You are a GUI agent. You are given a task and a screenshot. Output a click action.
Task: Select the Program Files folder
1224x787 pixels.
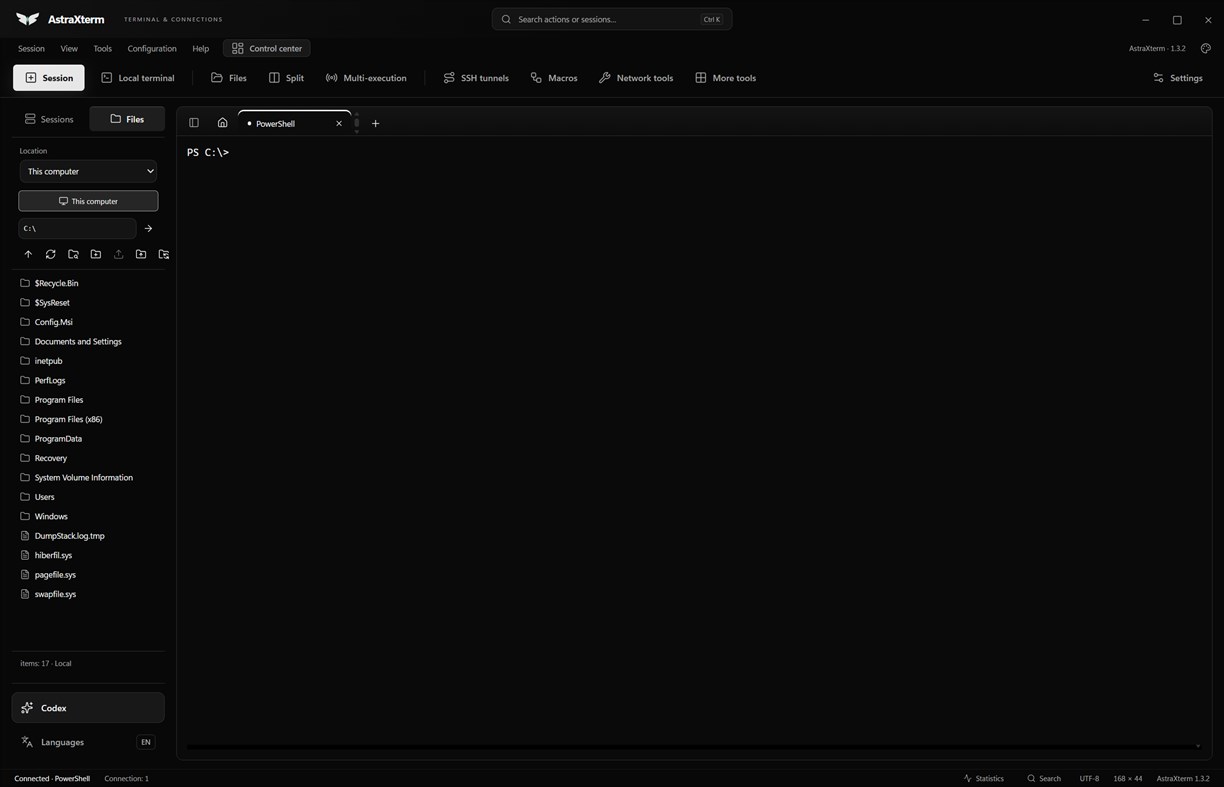[x=88, y=400]
